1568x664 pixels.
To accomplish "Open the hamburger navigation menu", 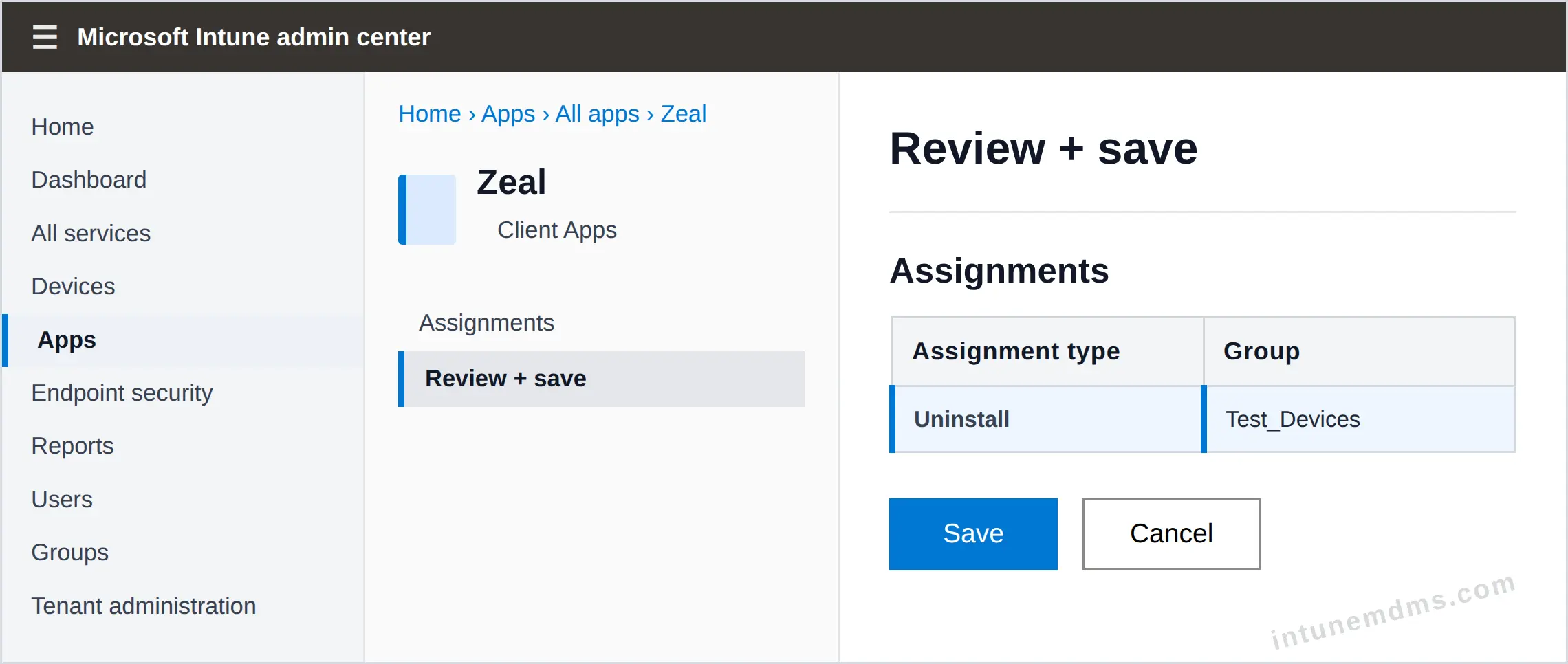I will [45, 36].
